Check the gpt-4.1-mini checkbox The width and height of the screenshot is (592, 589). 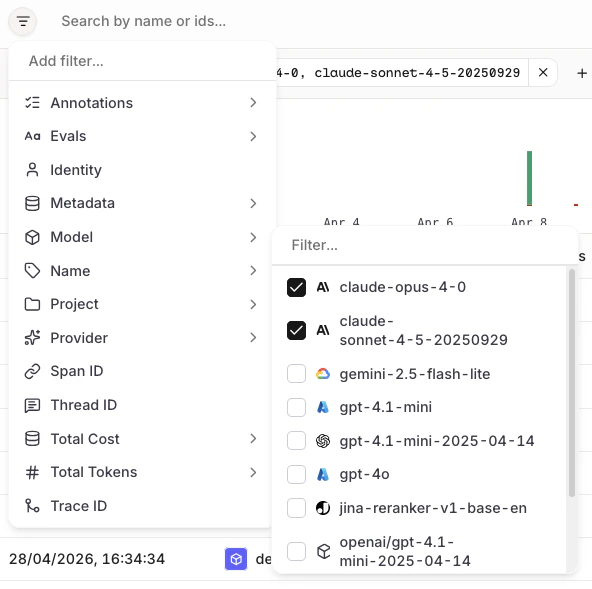296,407
